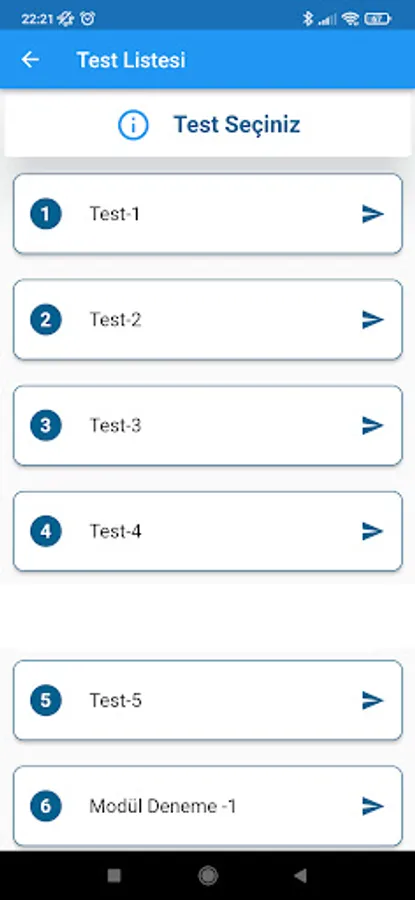Tap the send arrow on Test-5

pyautogui.click(x=373, y=700)
